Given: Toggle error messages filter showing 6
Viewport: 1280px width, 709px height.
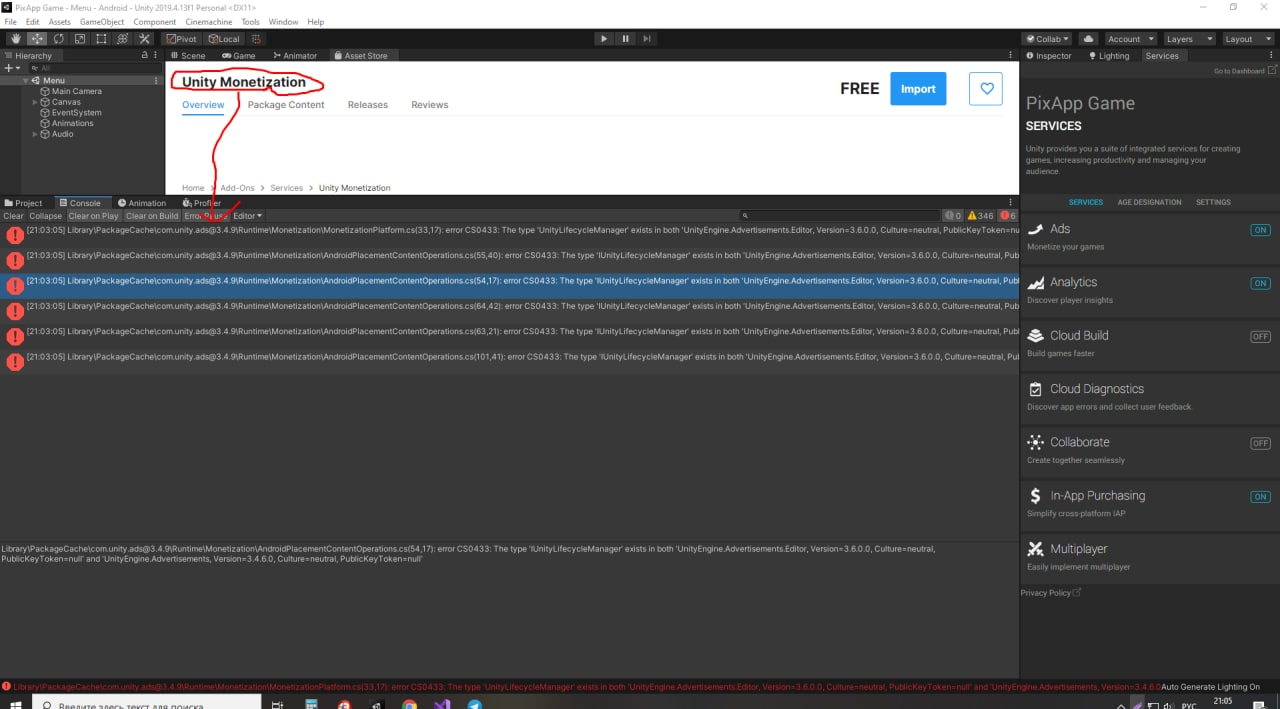Looking at the screenshot, I should coord(1008,216).
